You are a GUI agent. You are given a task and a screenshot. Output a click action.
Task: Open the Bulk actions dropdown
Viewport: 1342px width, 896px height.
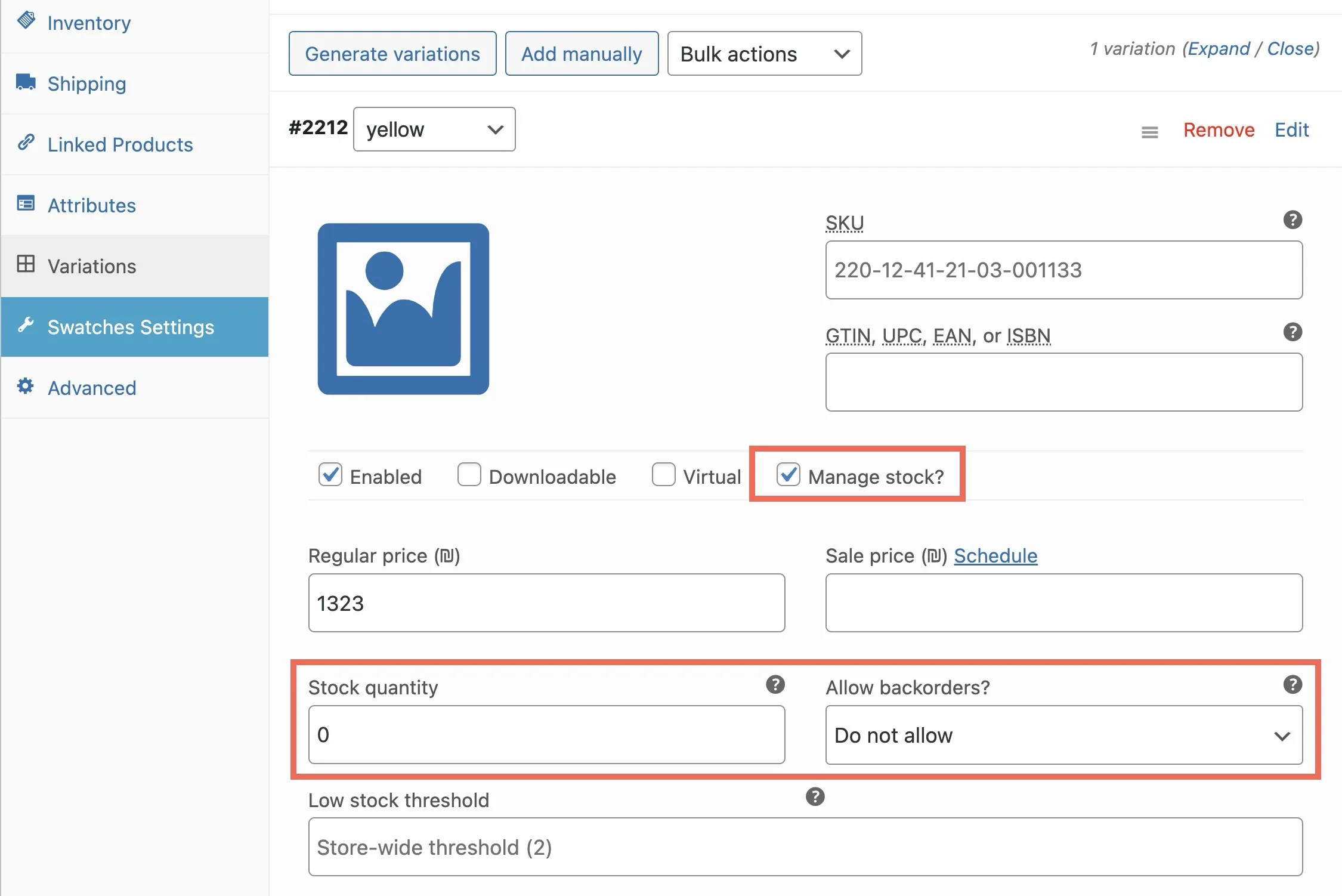pyautogui.click(x=765, y=54)
